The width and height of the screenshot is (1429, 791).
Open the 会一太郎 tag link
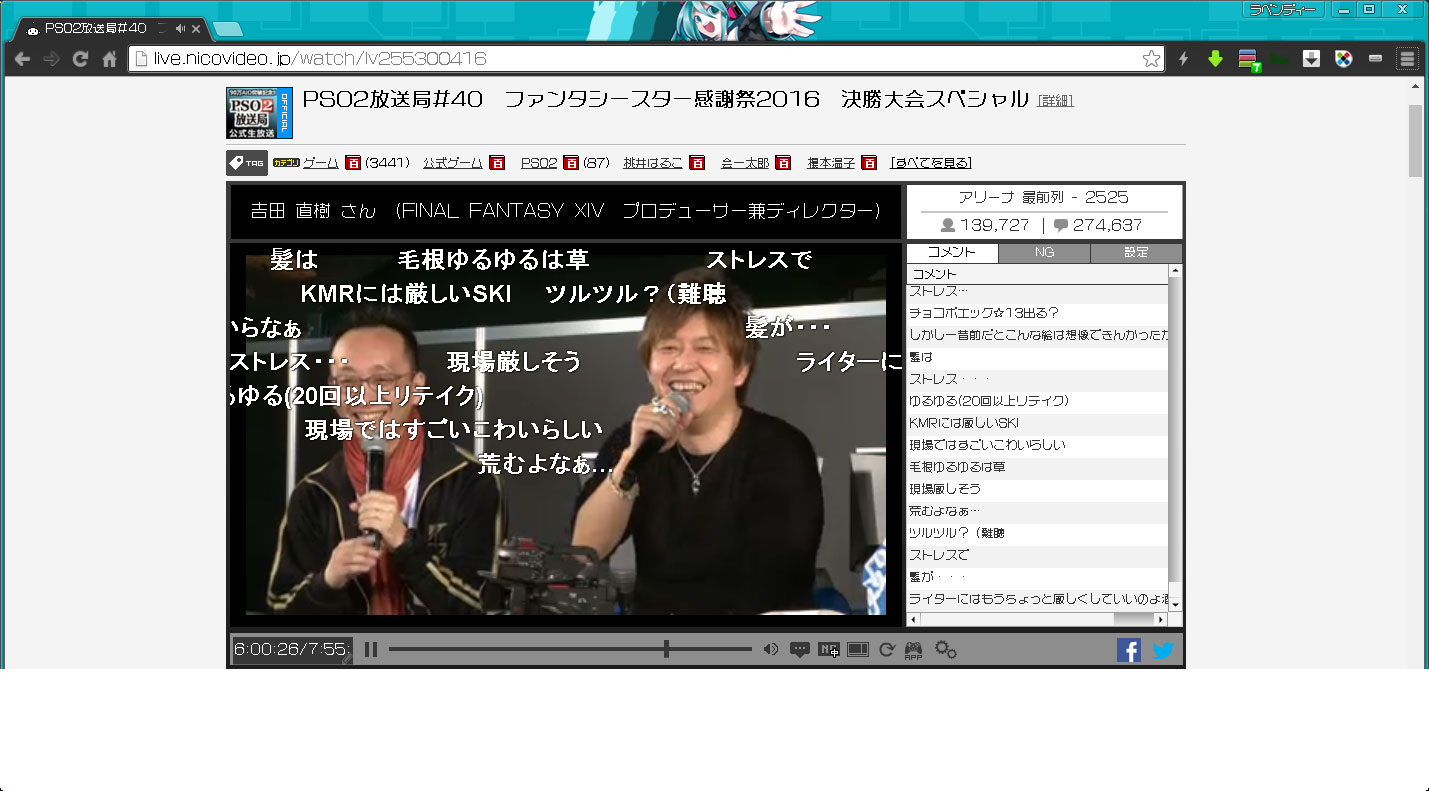pyautogui.click(x=745, y=163)
